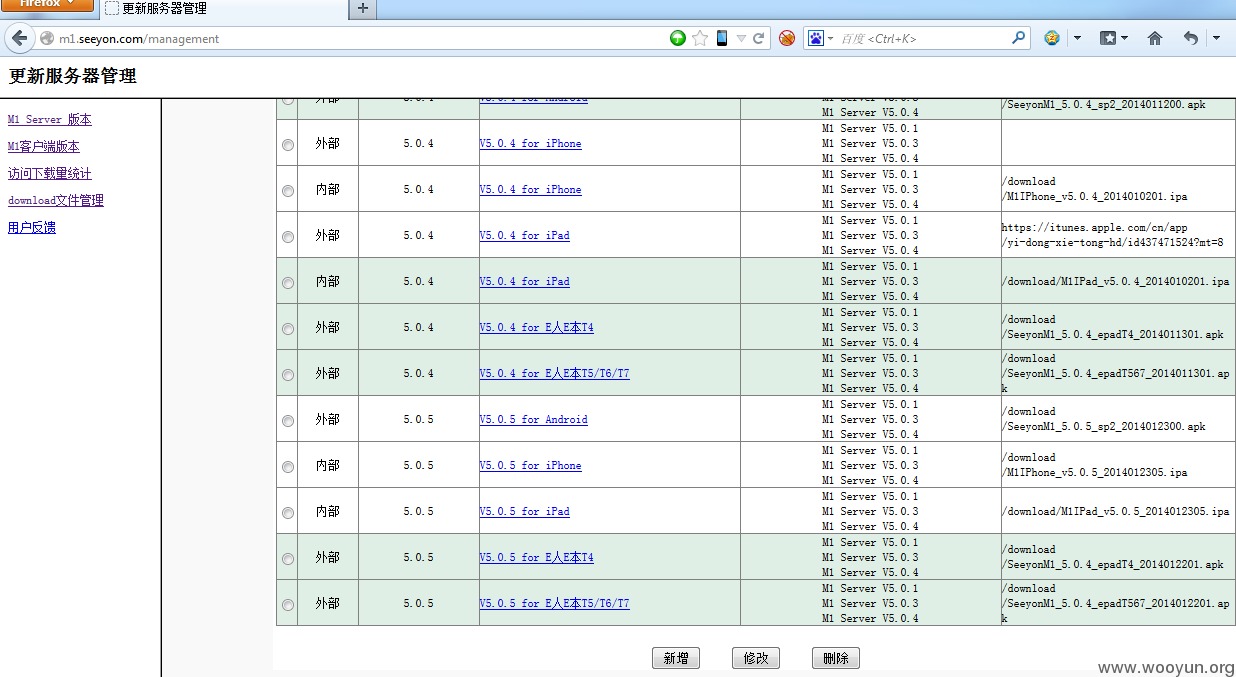Open V5.0.5 for Android link
The image size is (1236, 677).
pyautogui.click(x=533, y=419)
